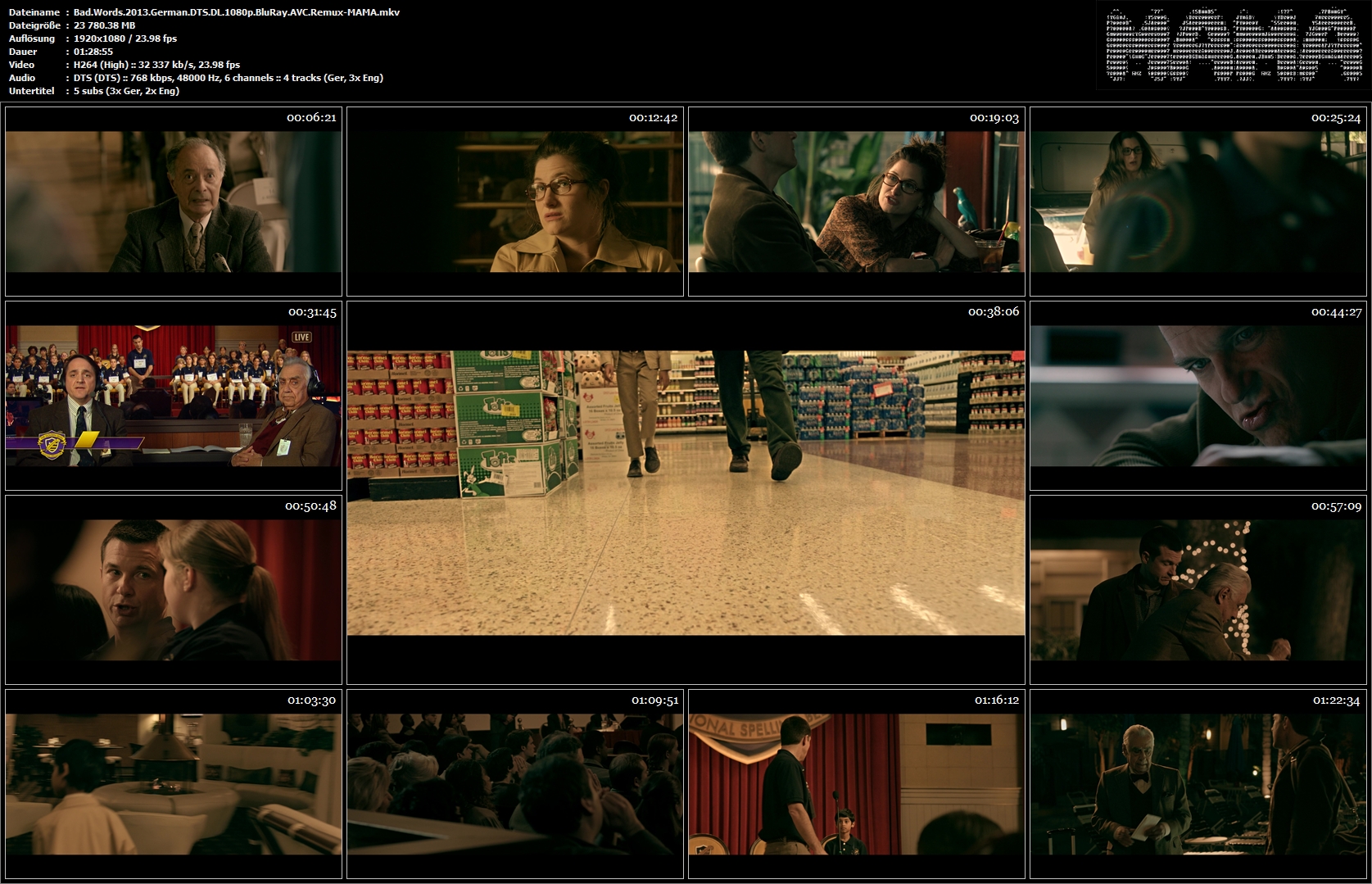Click the file size value 23 780.38 MB
The height and width of the screenshot is (884, 1372).
(x=105, y=25)
